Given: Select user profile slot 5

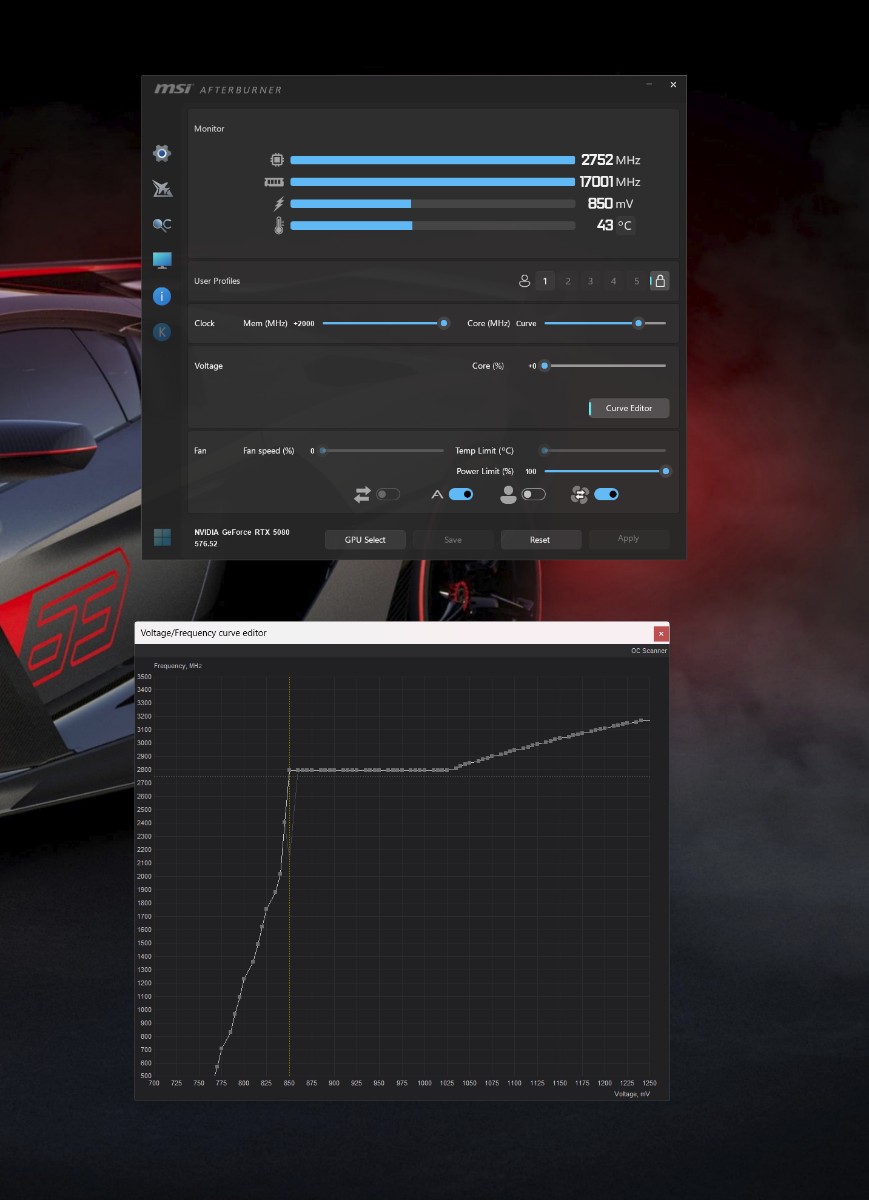Looking at the screenshot, I should pyautogui.click(x=636, y=281).
